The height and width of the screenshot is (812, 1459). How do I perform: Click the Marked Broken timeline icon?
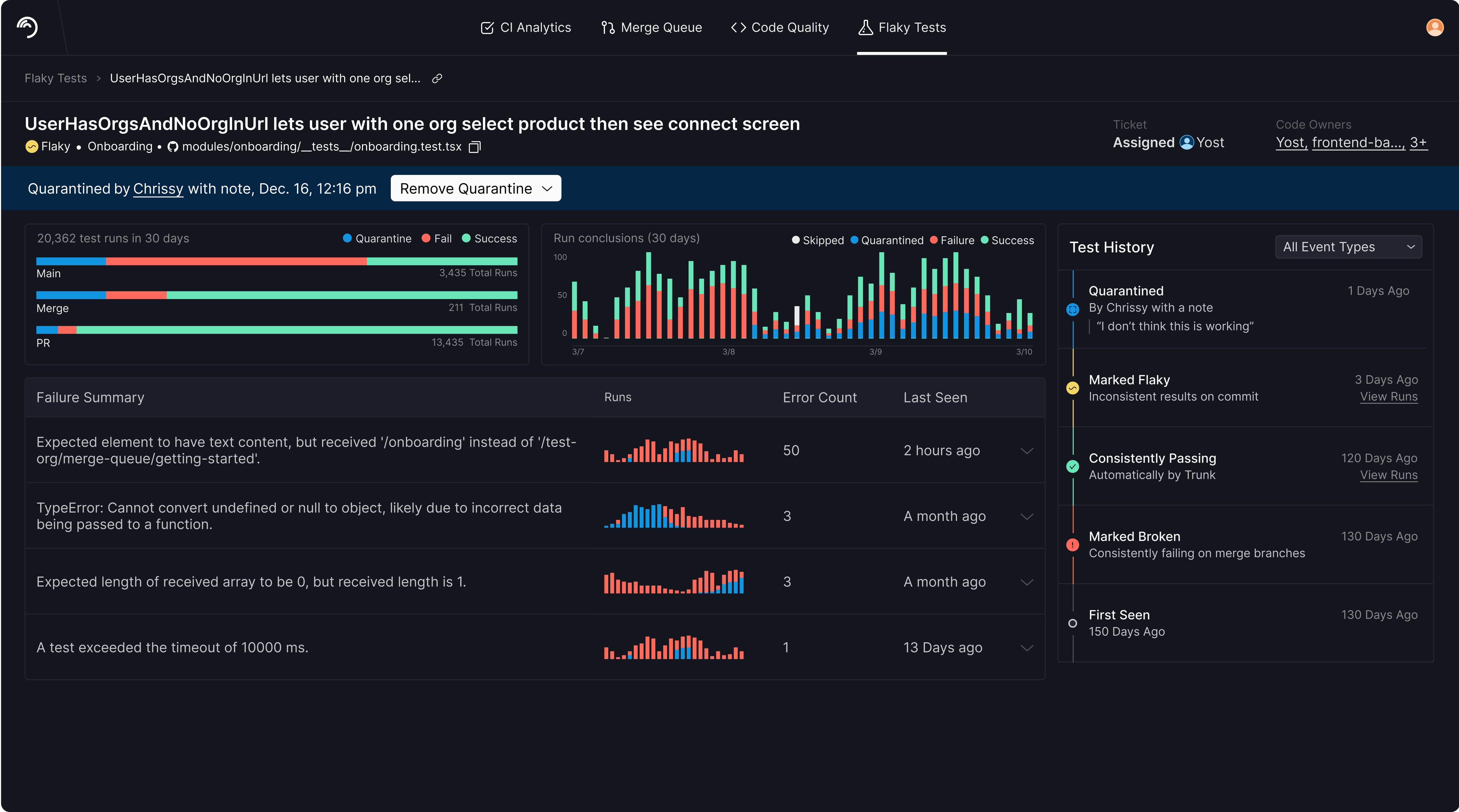1073,545
